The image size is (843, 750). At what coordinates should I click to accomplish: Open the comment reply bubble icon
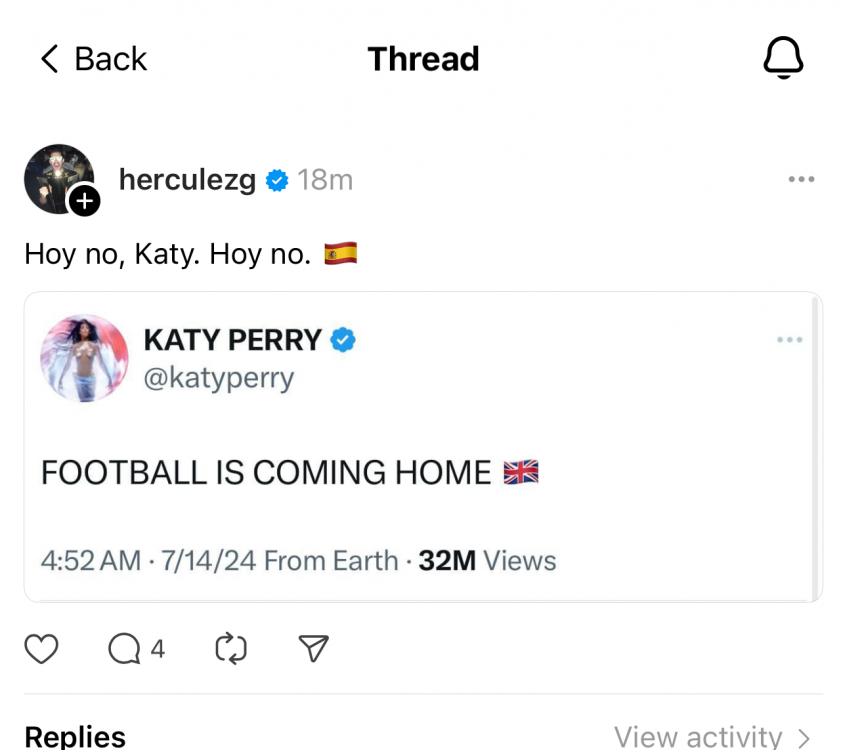(124, 650)
